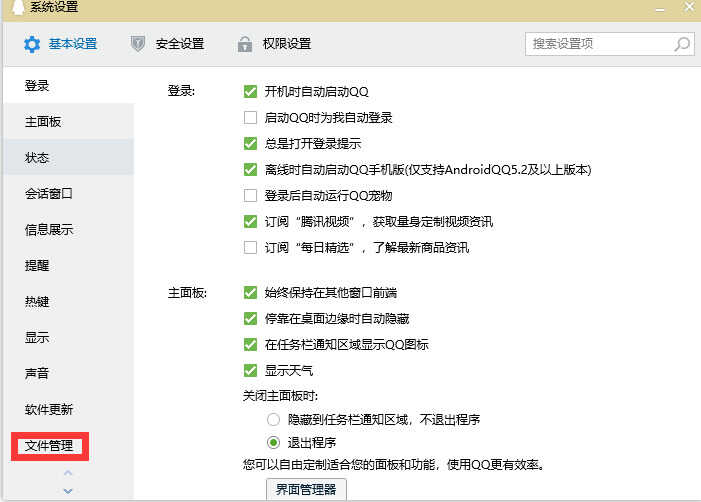Open 软件更新 settings in sidebar
Screen dimensions: 701x502
click(68, 409)
